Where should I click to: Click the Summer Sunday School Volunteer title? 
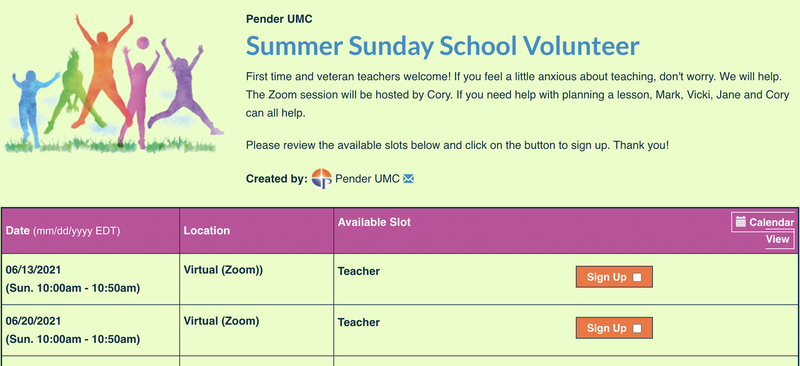pyautogui.click(x=442, y=46)
